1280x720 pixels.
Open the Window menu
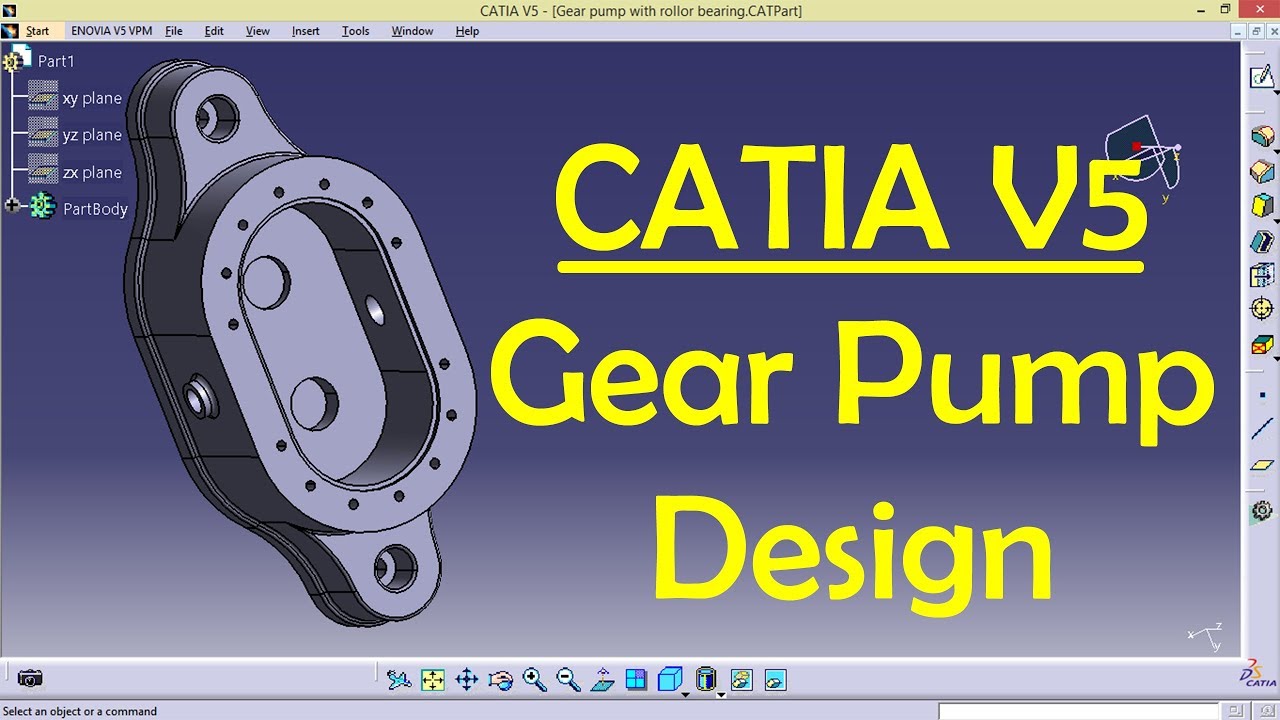pos(412,31)
